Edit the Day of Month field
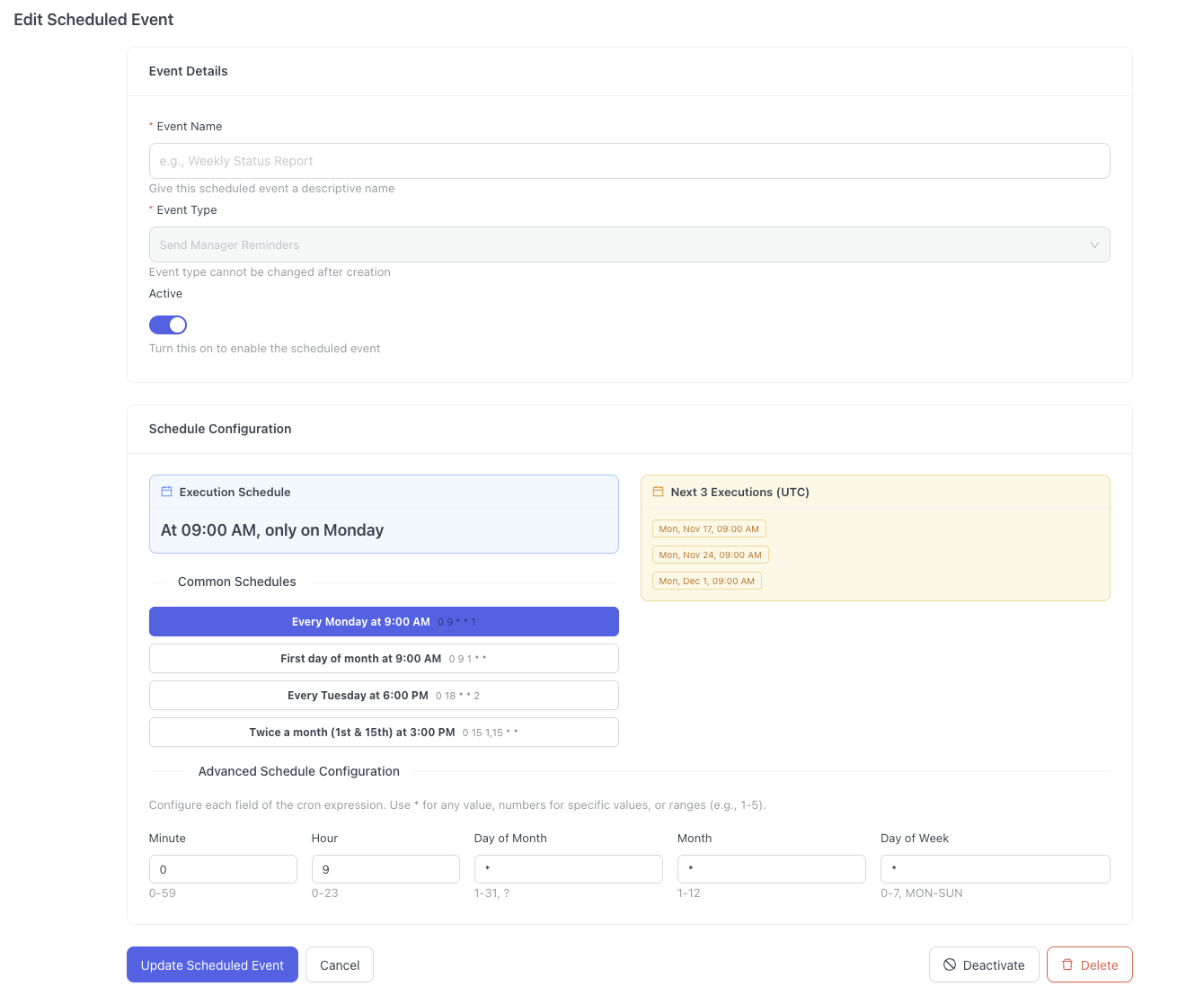The height and width of the screenshot is (995, 1204). coord(568,869)
